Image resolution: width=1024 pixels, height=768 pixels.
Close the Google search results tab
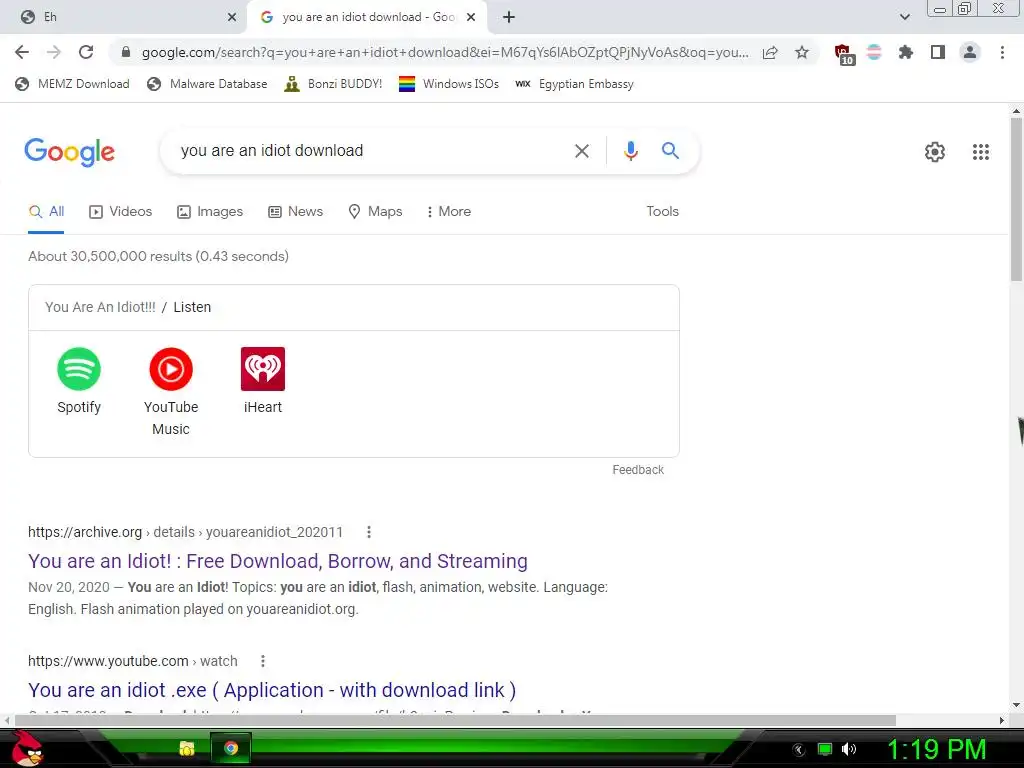click(x=471, y=17)
